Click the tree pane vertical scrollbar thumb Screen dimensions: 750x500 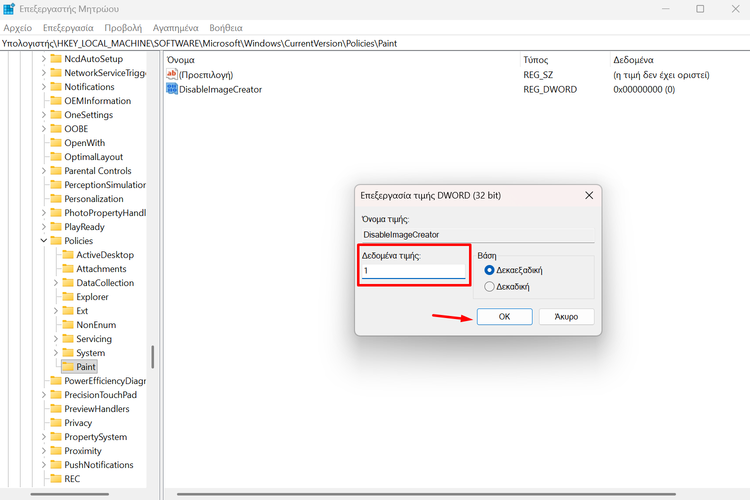coord(153,356)
